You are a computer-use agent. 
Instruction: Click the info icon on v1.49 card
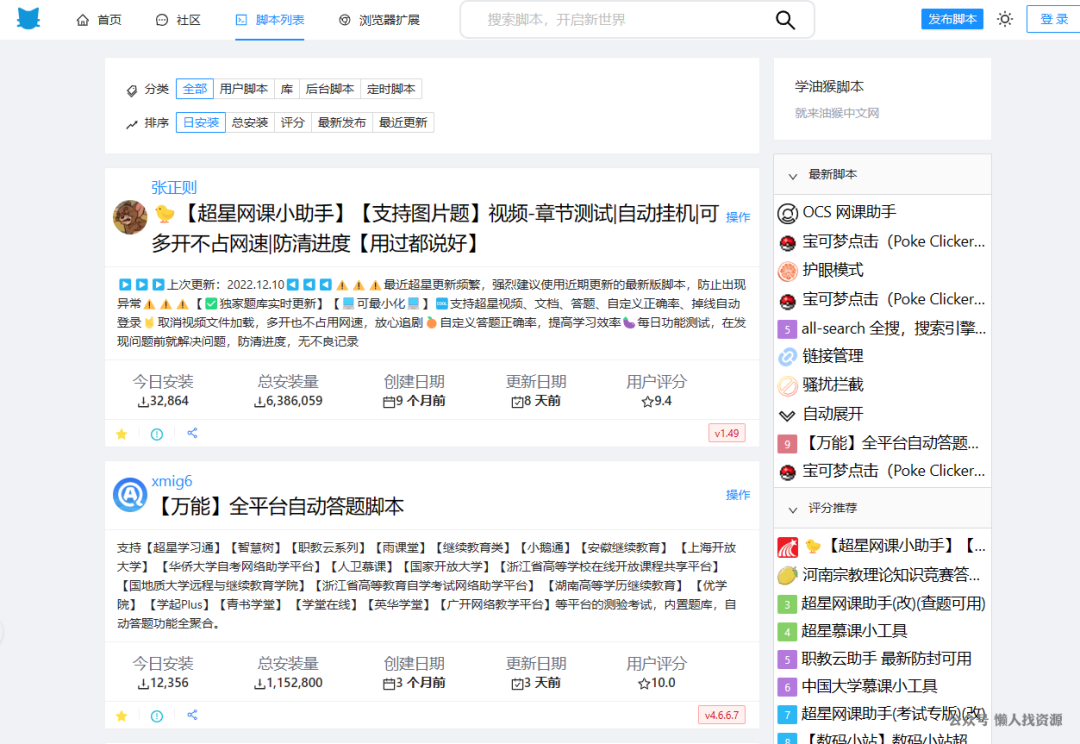click(157, 434)
